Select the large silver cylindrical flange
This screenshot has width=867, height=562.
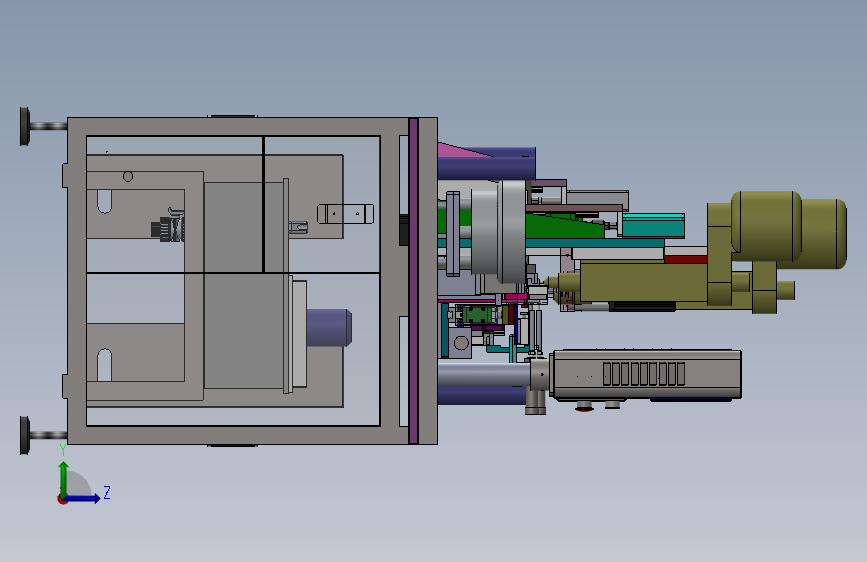click(x=498, y=232)
